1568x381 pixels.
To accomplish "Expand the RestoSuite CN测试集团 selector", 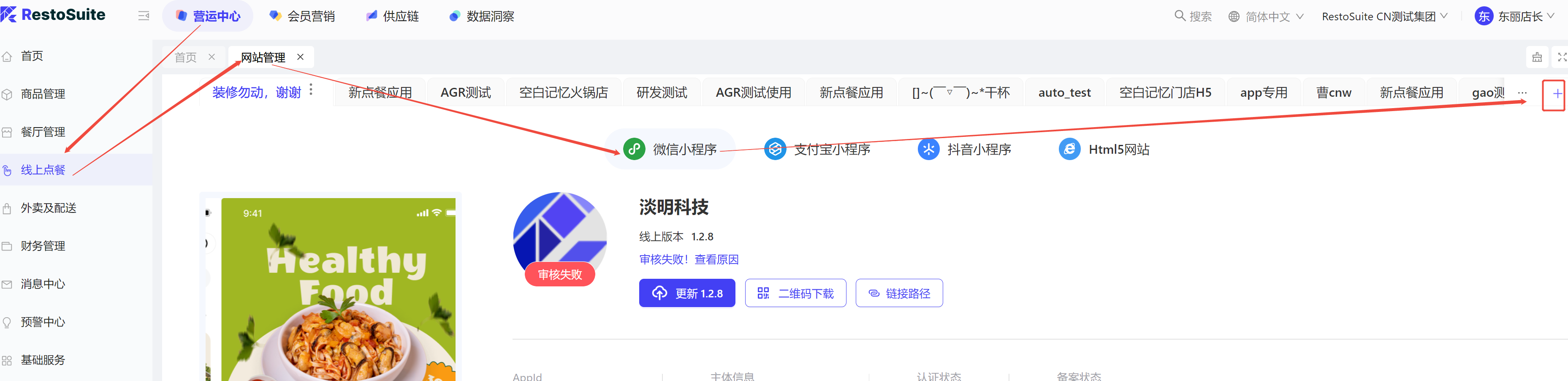I will click(1384, 16).
